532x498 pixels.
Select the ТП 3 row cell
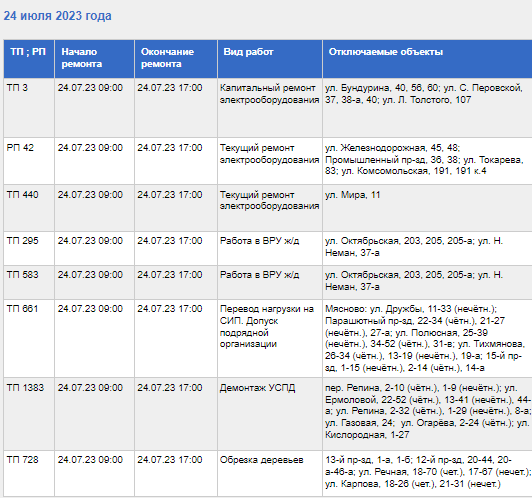click(29, 108)
